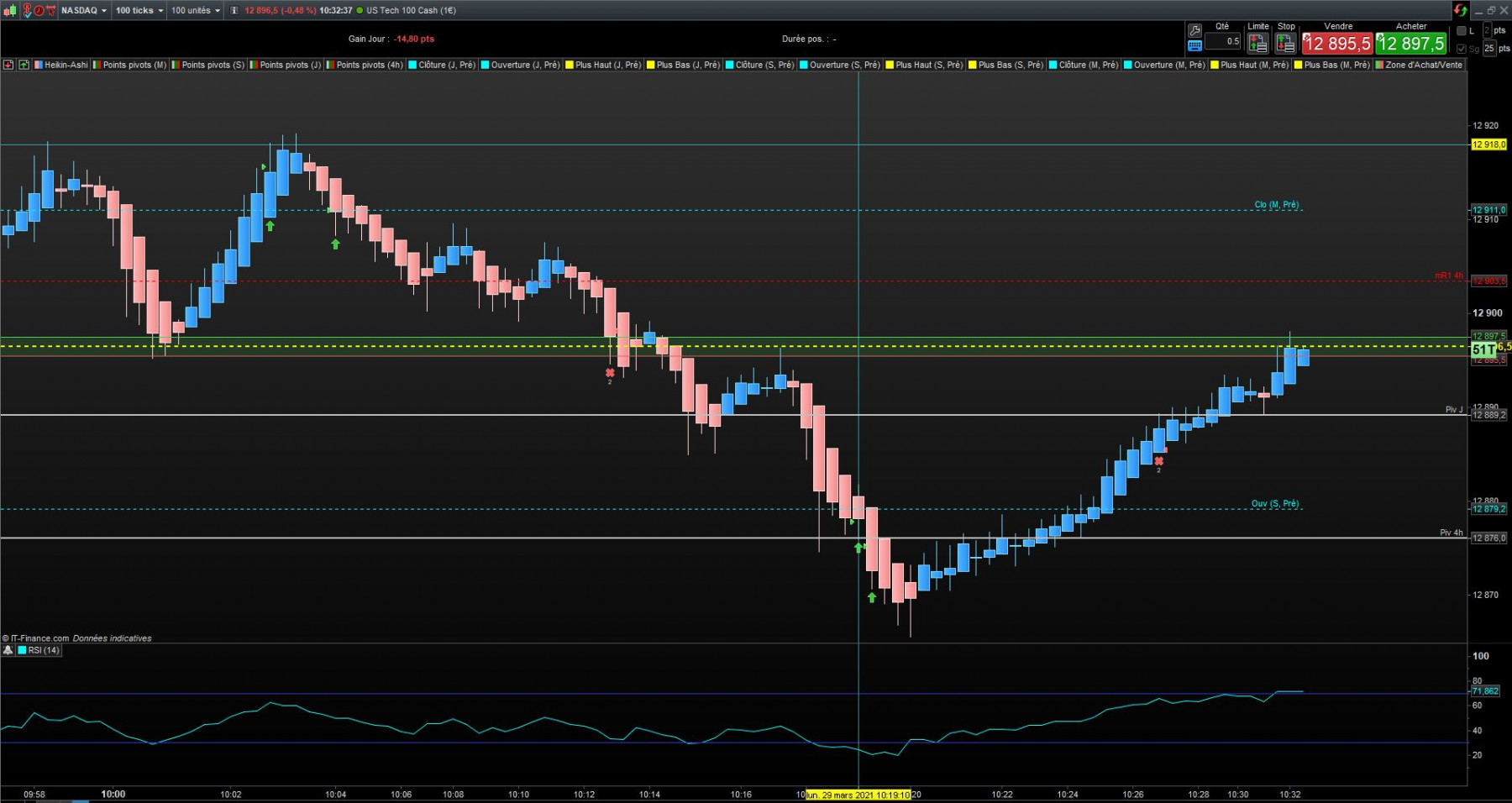The width and height of the screenshot is (1512, 803).
Task: Click the RSI (14) cyan color swatch
Action: 23,650
